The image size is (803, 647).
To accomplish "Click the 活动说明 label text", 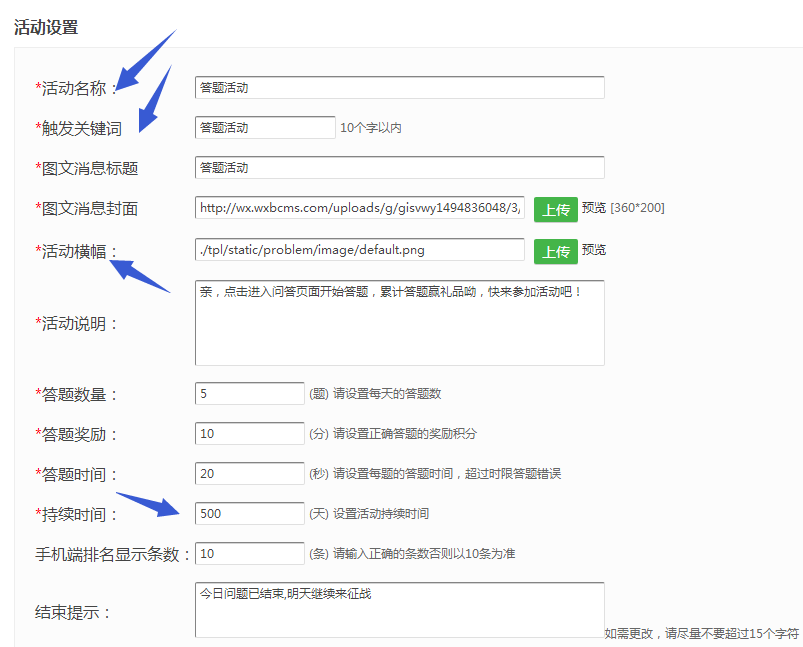I will [78, 324].
